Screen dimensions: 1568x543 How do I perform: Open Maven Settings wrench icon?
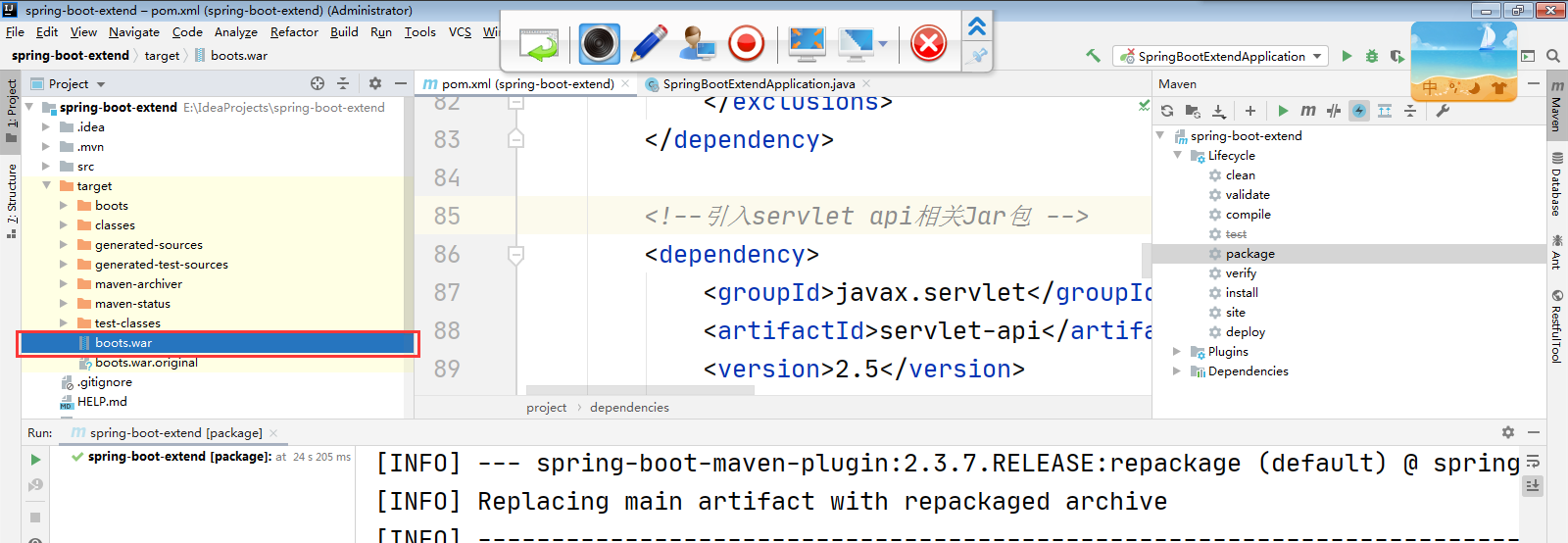[1443, 111]
